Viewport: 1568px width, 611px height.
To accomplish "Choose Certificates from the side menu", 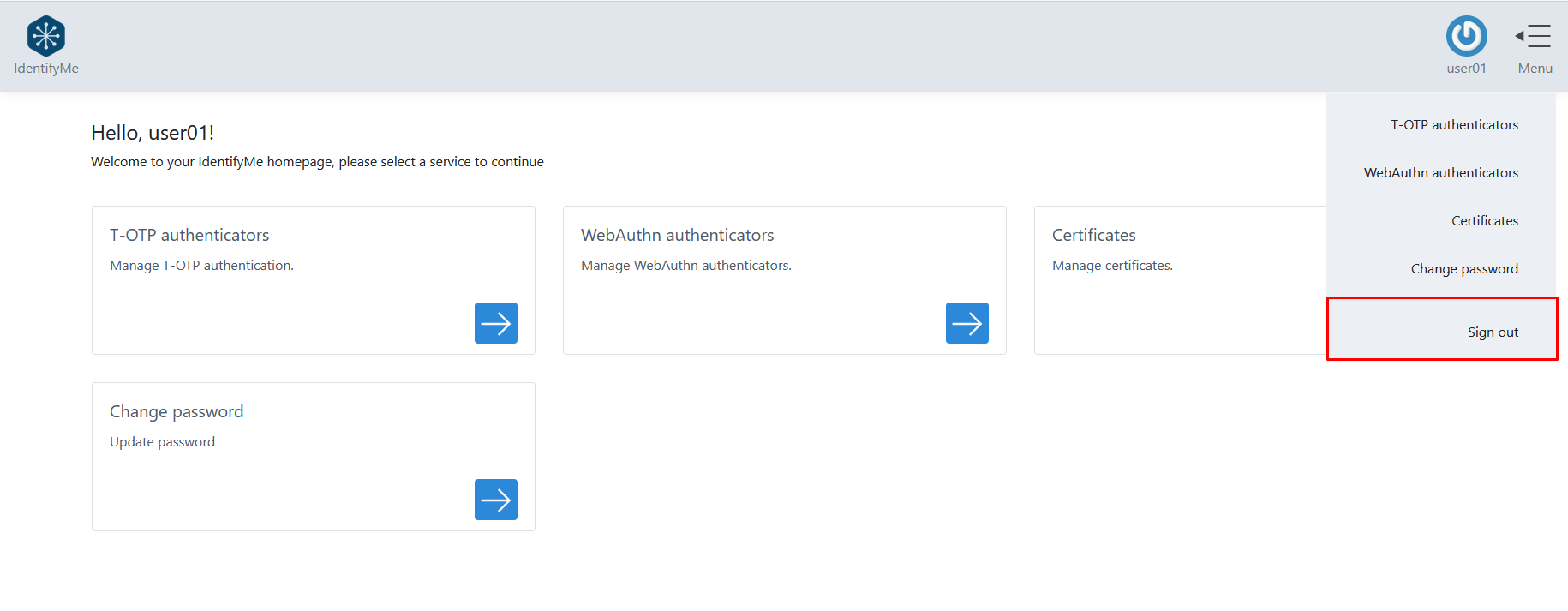I will 1484,221.
